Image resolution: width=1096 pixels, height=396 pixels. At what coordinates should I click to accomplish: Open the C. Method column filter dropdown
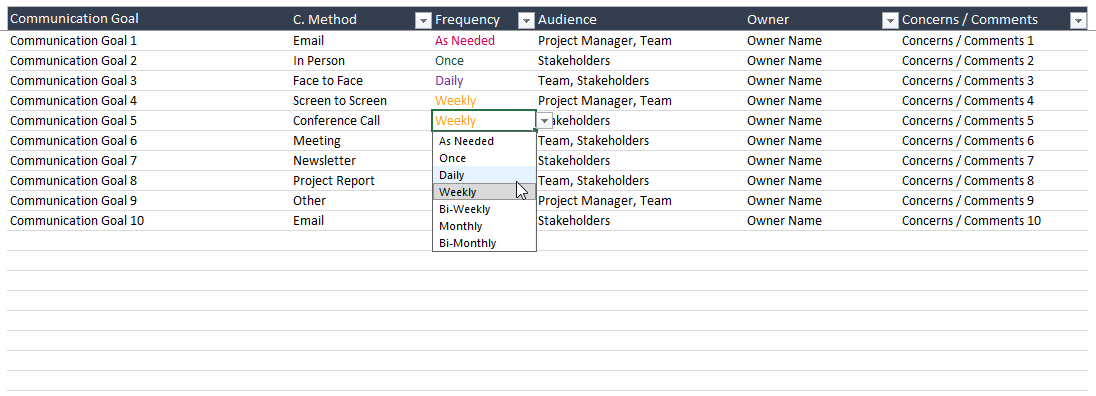pos(423,21)
